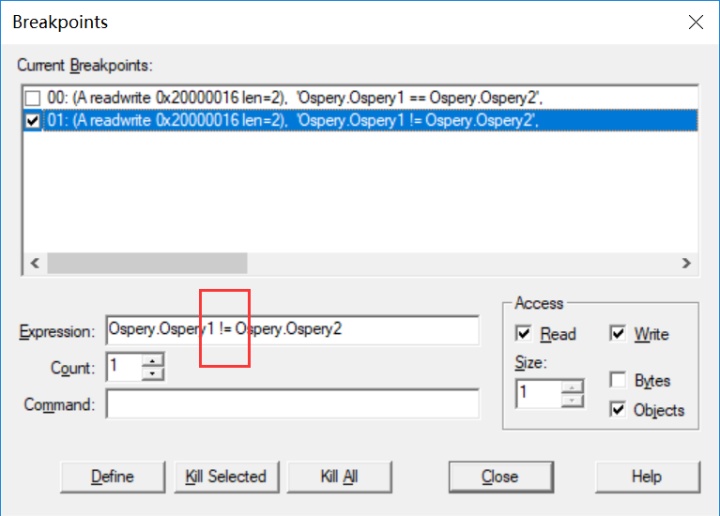Check the Bytes size option

618,380
